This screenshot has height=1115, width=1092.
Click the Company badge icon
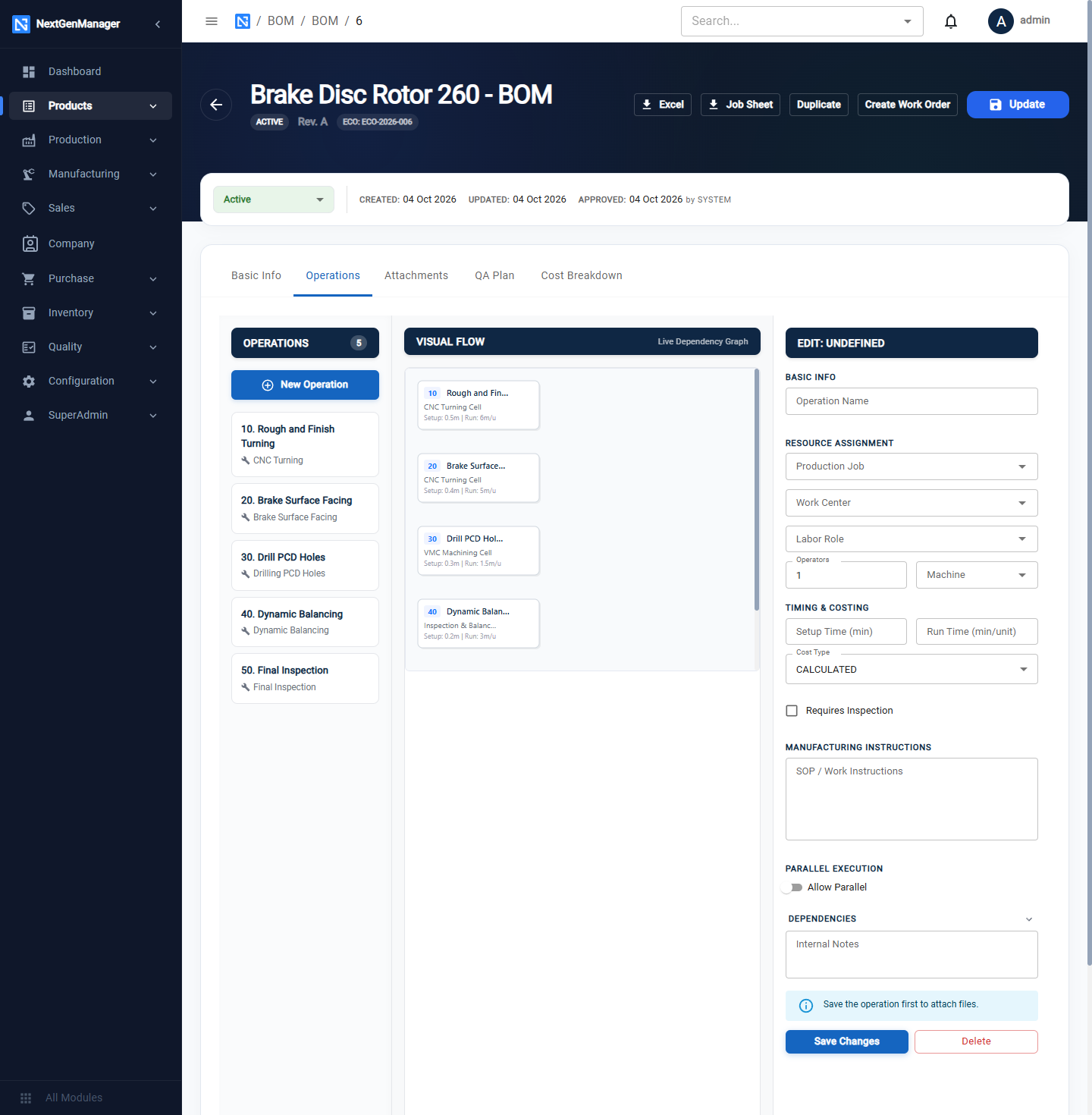30,243
